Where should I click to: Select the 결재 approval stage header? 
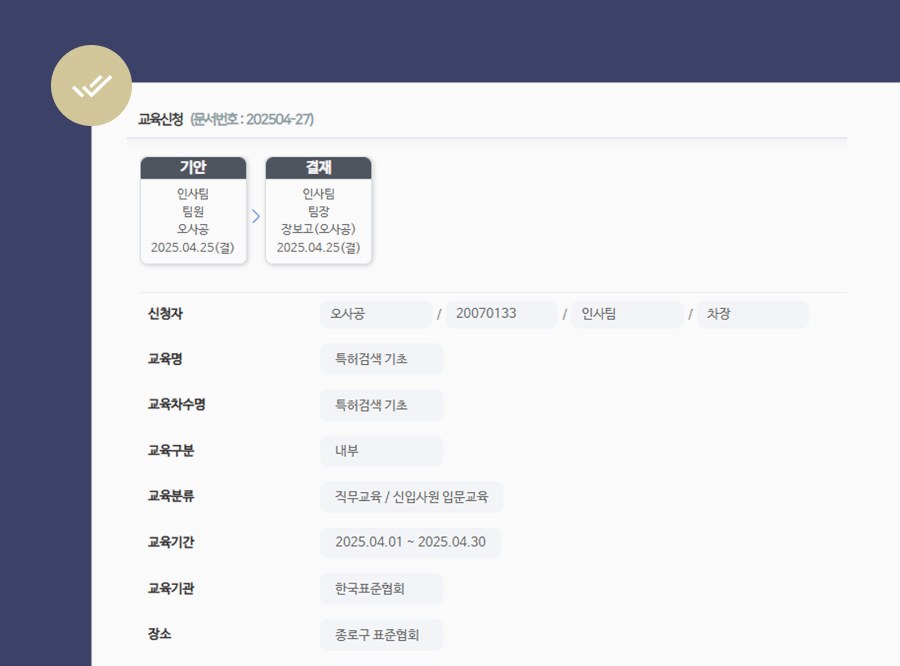[318, 167]
